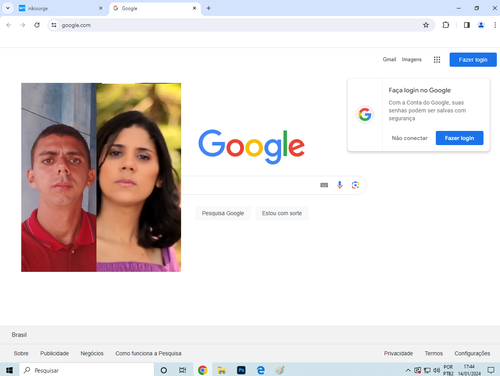This screenshot has width=500, height=376.
Task: Click the Brasil footer text
Action: 19,335
